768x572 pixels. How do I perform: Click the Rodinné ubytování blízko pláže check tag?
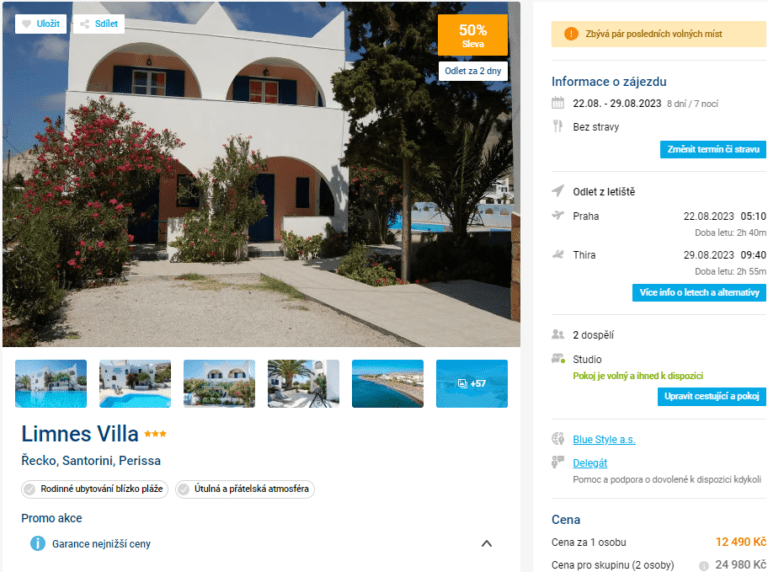point(95,489)
